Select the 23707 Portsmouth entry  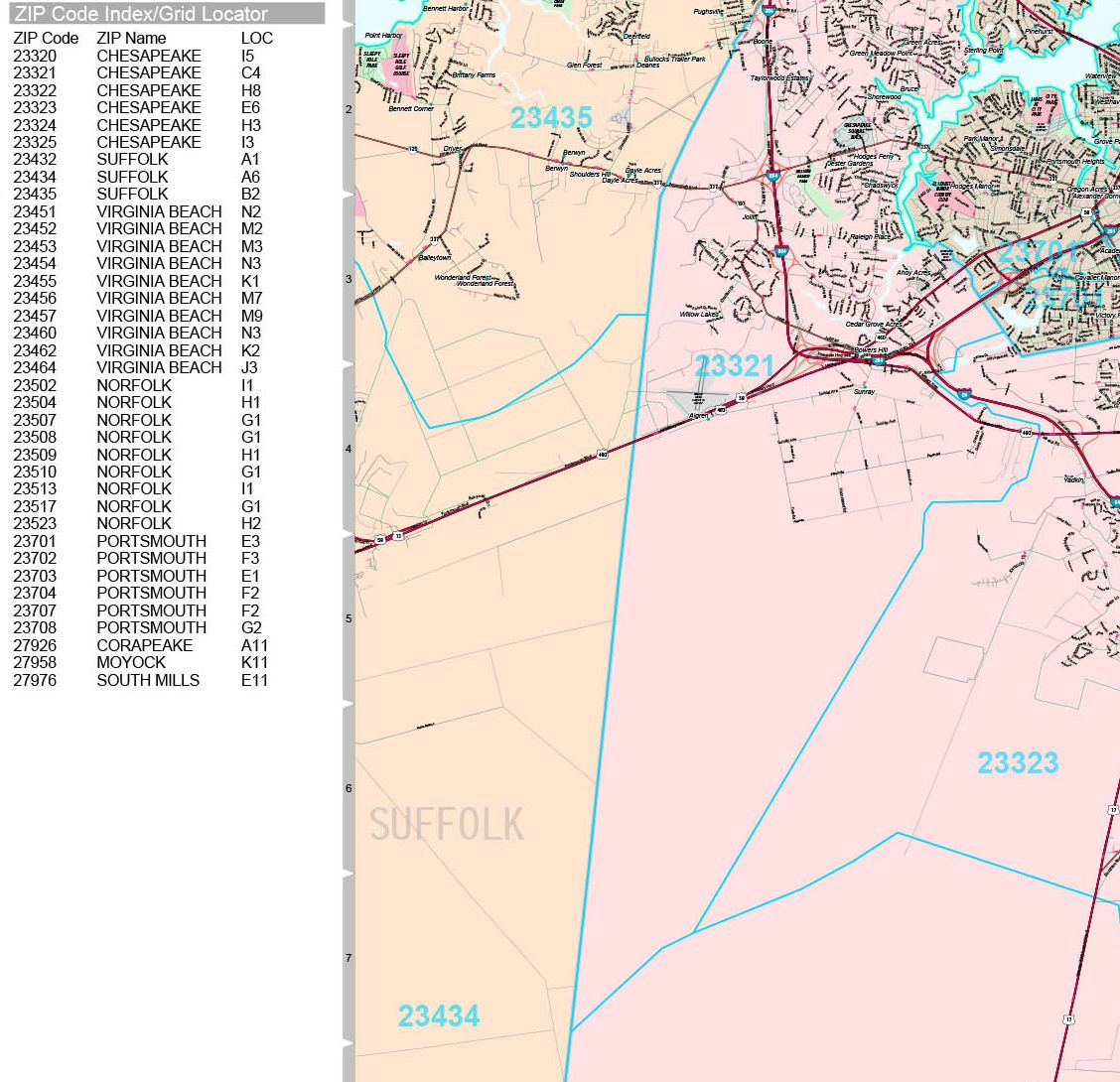tap(143, 609)
